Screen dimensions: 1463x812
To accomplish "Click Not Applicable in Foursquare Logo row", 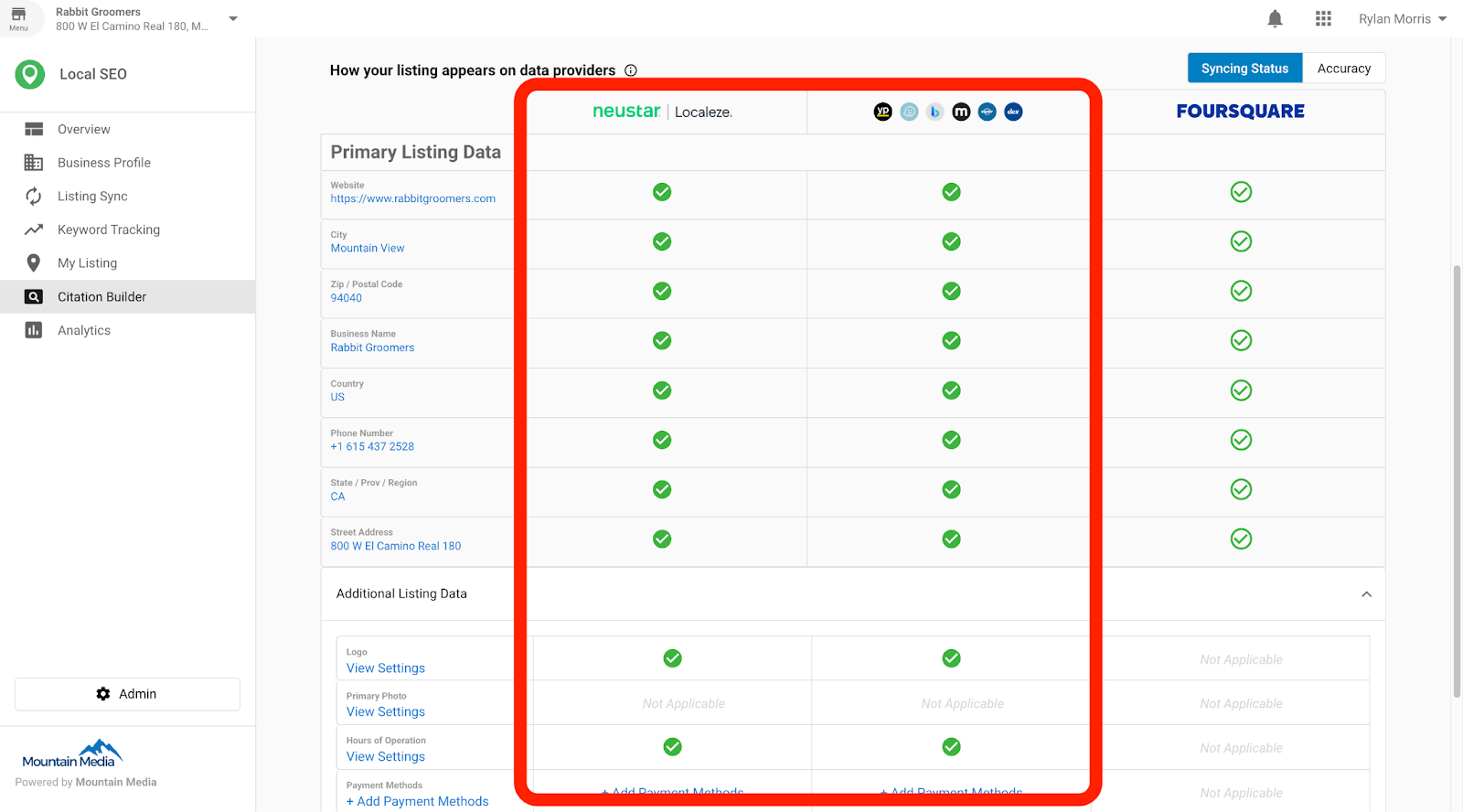I will tap(1241, 659).
